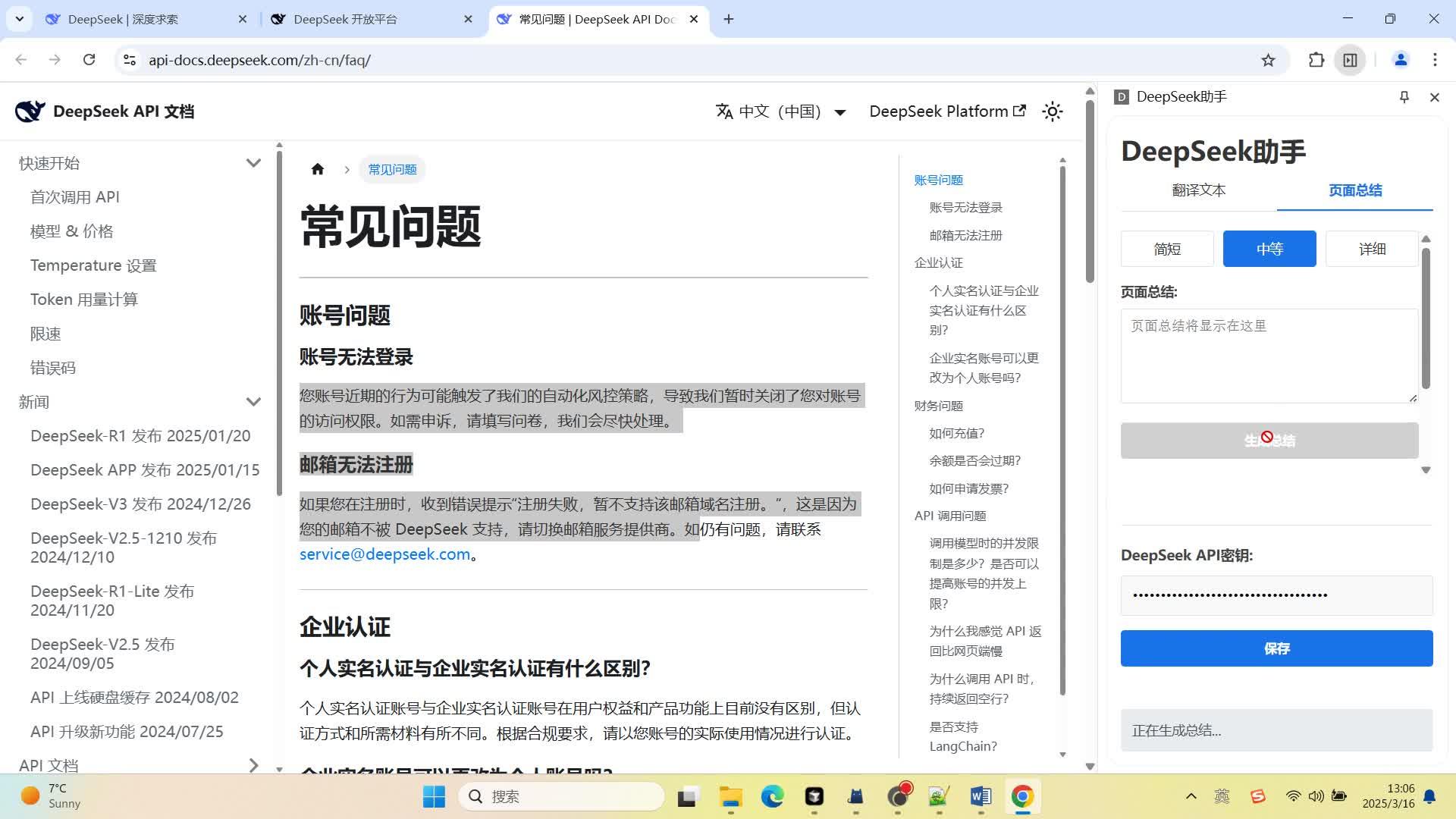
Task: Click the DeepSeek whale logo
Action: coord(30,111)
